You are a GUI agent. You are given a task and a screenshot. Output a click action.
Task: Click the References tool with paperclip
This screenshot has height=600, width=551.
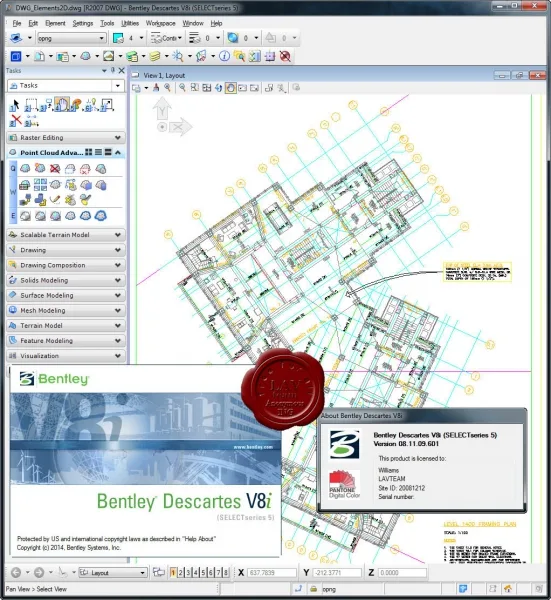(39, 56)
